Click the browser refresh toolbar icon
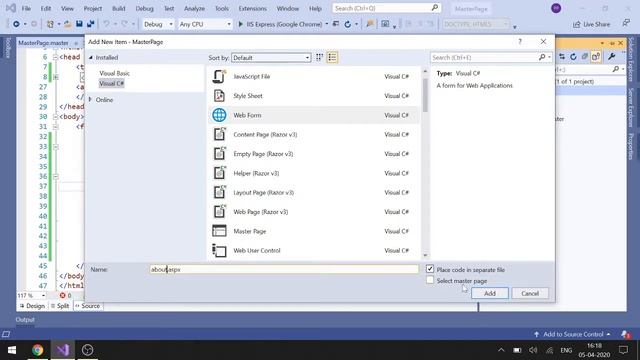This screenshot has height=360, width=640. pos(348,24)
